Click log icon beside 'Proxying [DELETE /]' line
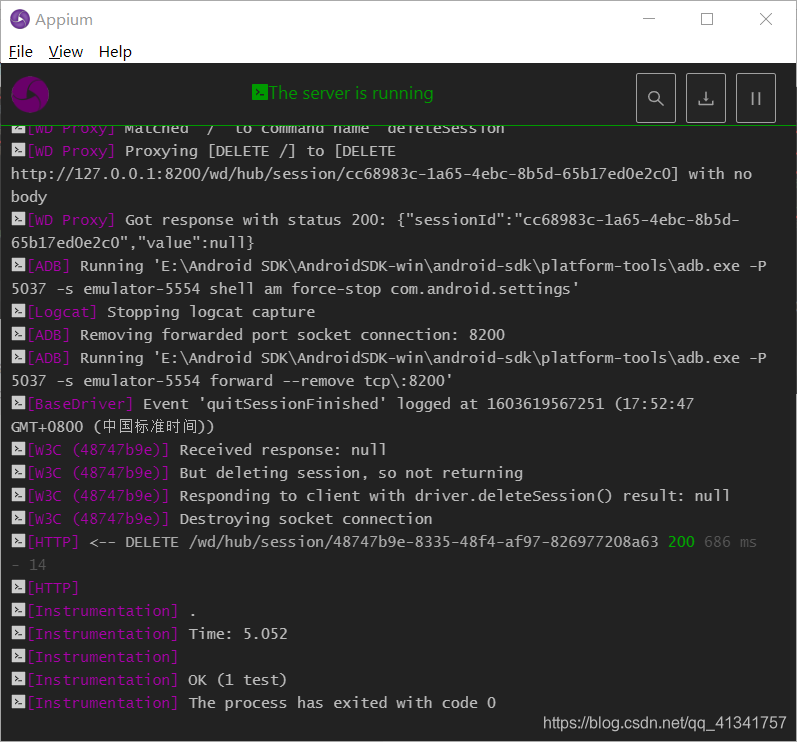The width and height of the screenshot is (797, 742). [x=18, y=149]
